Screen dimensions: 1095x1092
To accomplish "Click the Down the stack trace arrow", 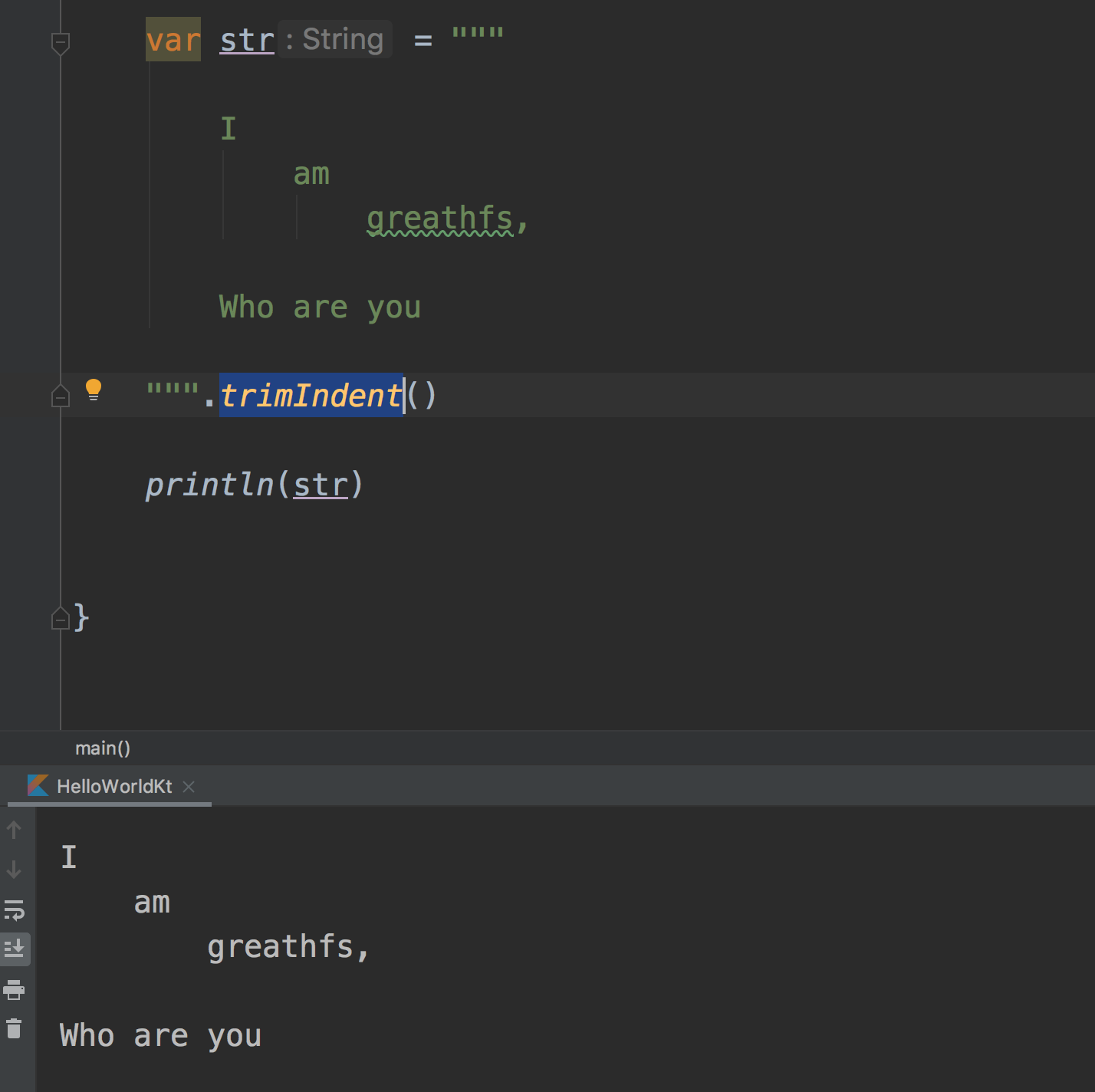I will point(14,870).
